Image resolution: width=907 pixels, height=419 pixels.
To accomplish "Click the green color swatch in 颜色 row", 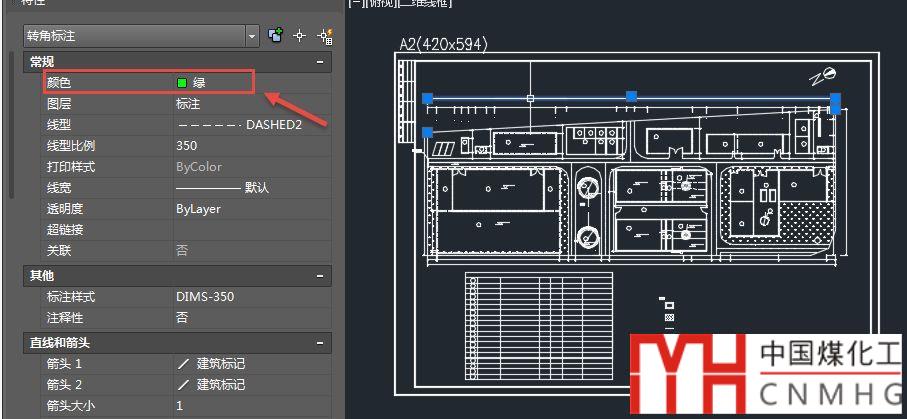I will click(182, 83).
